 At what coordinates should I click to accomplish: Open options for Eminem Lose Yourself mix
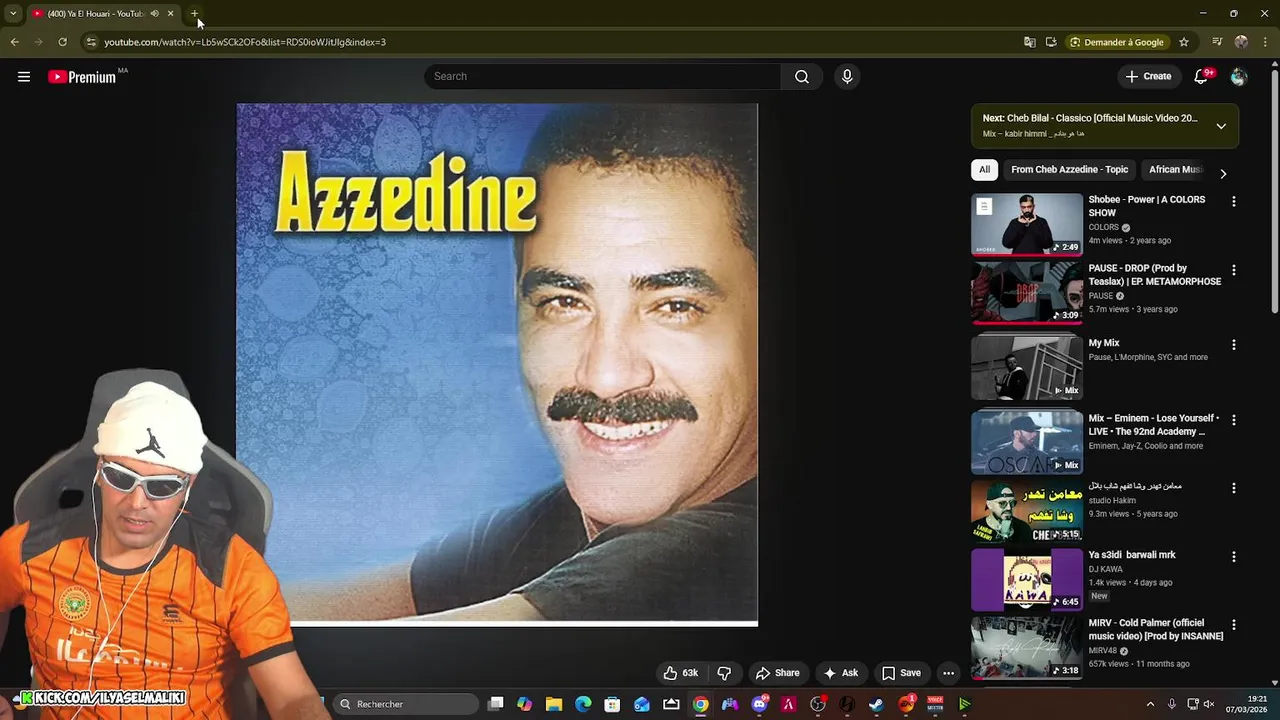pos(1233,420)
